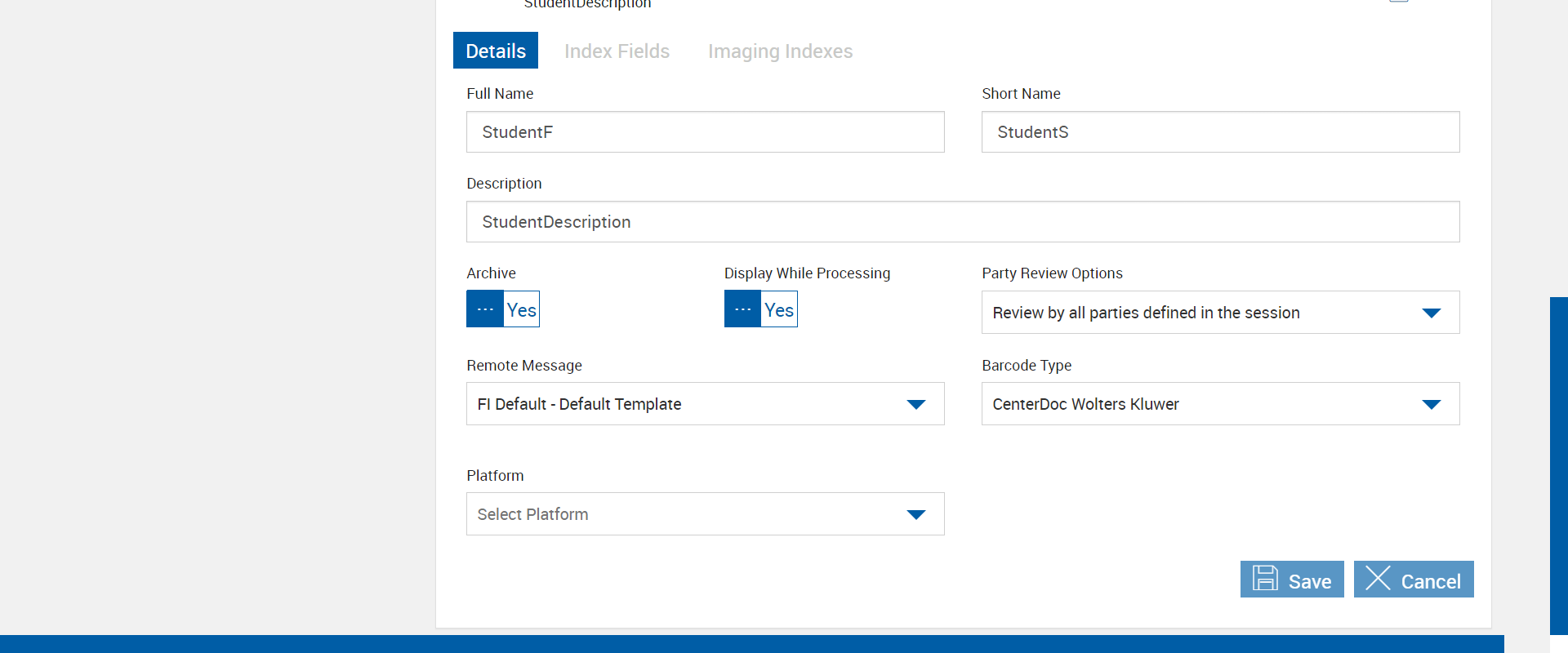
Task: Open the Select Platform dropdown
Action: (705, 514)
